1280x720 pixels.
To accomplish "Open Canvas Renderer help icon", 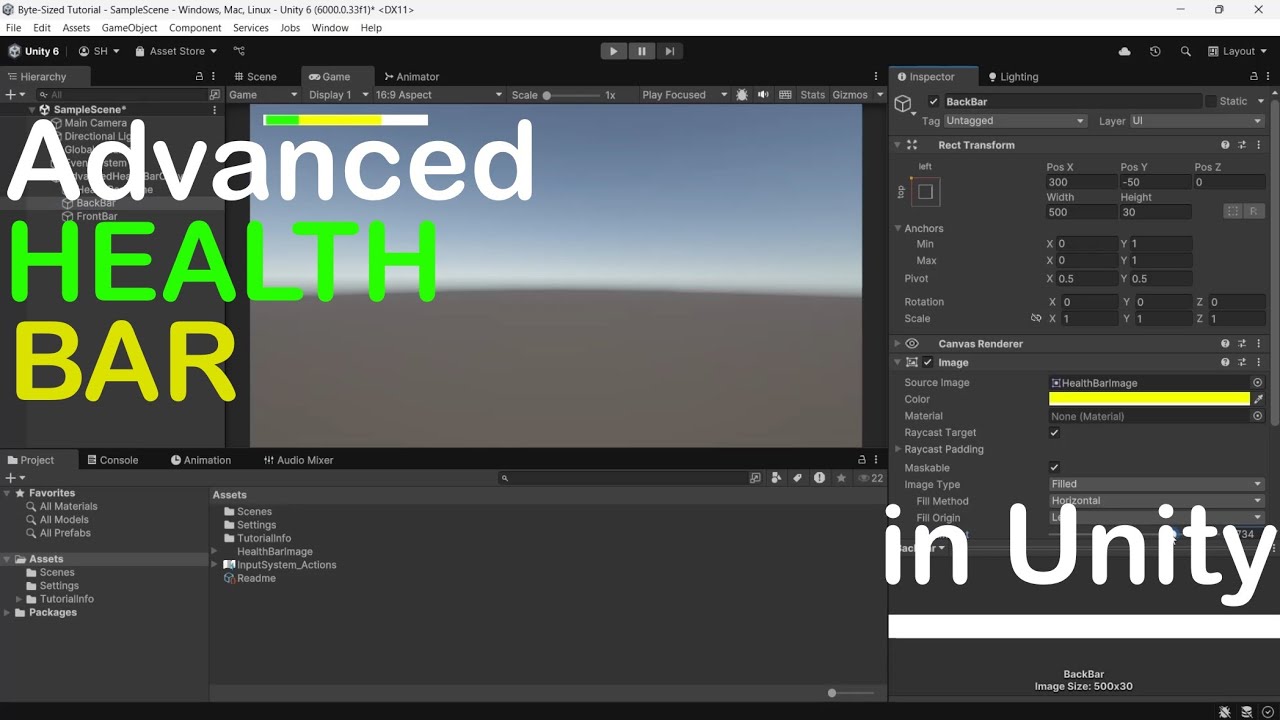I will (x=1225, y=344).
